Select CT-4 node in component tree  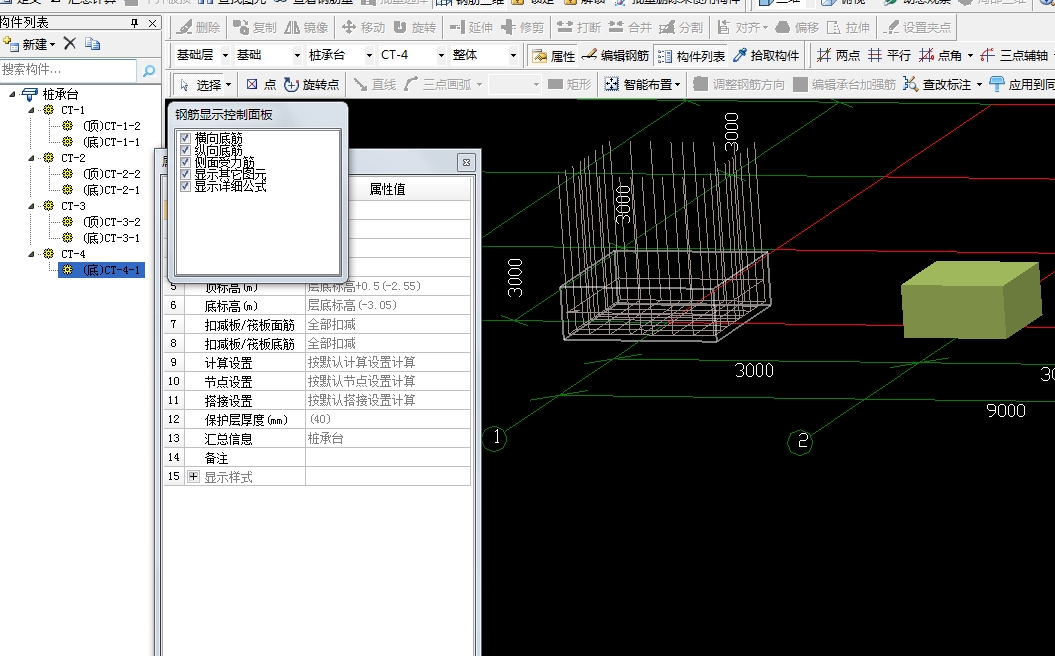click(x=73, y=254)
